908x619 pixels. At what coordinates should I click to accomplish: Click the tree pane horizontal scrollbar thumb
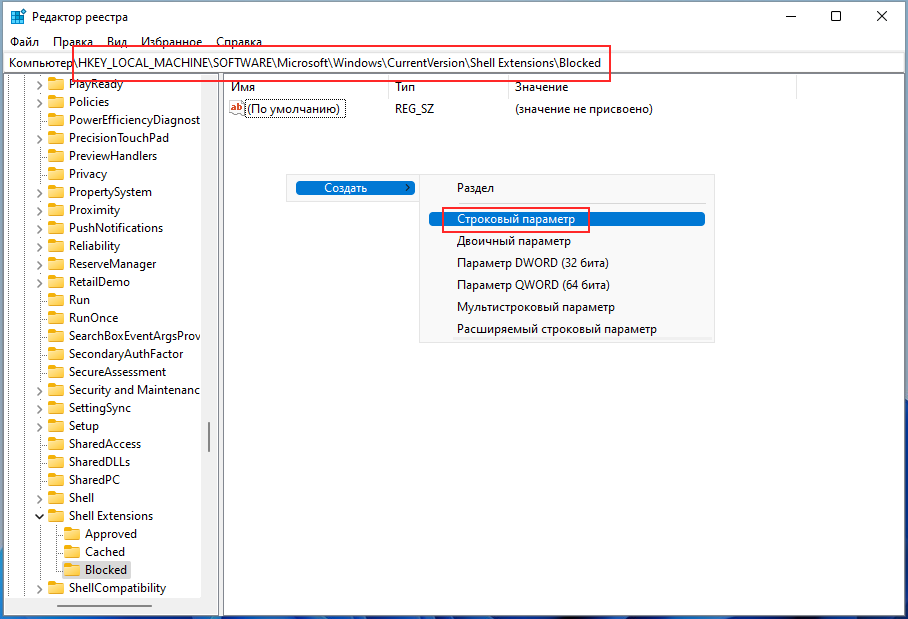tap(105, 606)
